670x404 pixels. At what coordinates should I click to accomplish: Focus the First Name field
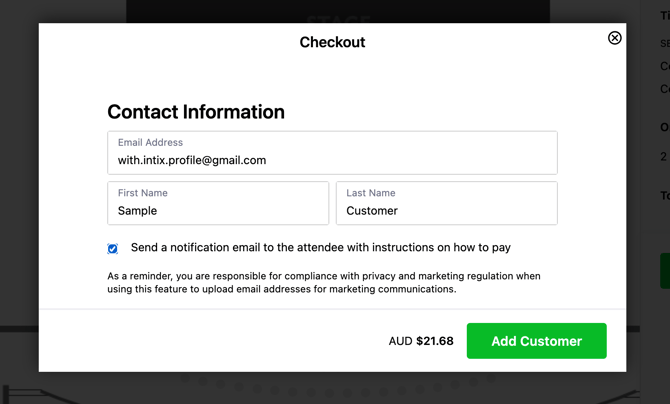tap(218, 203)
